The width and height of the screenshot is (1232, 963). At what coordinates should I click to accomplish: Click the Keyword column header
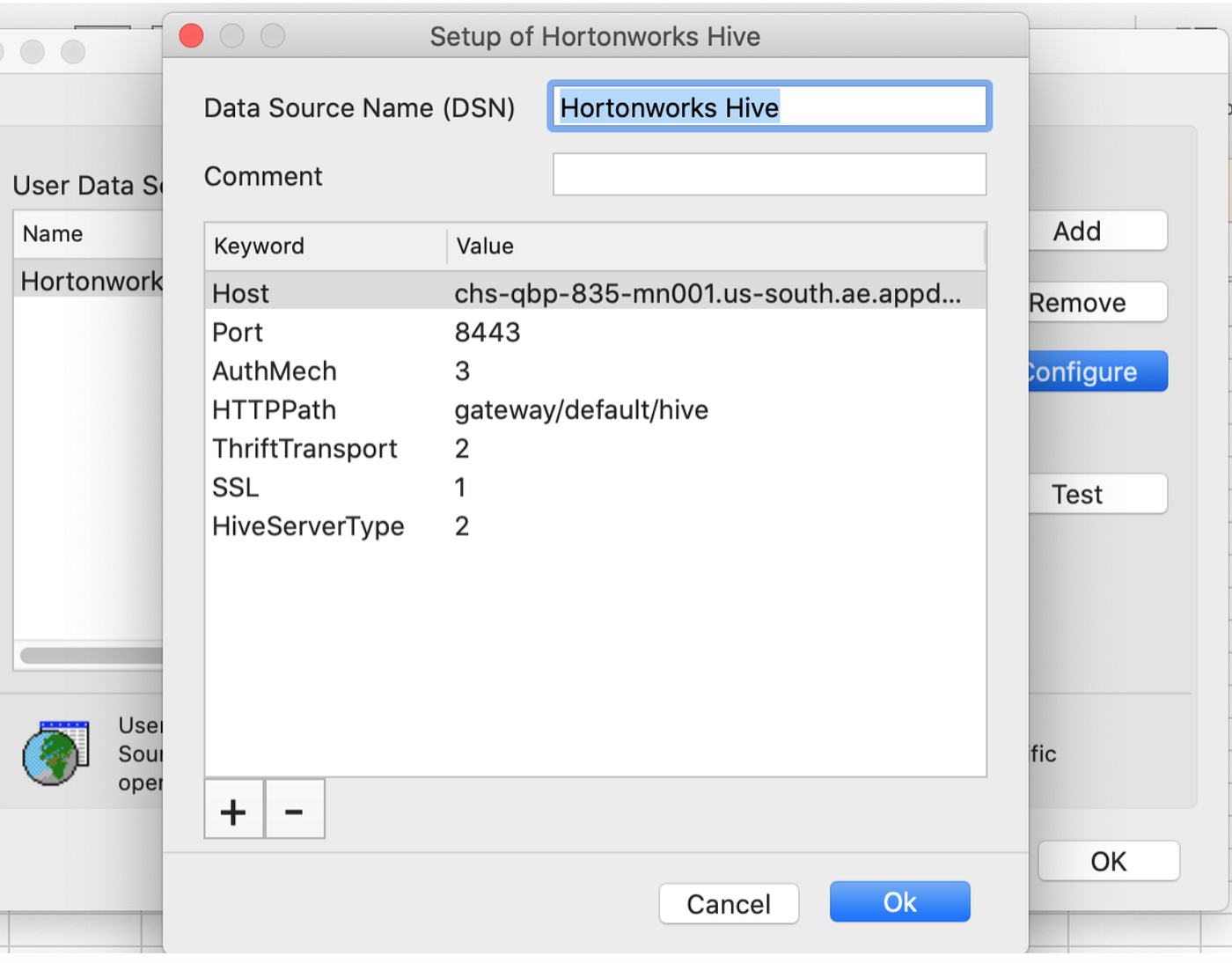pos(326,246)
